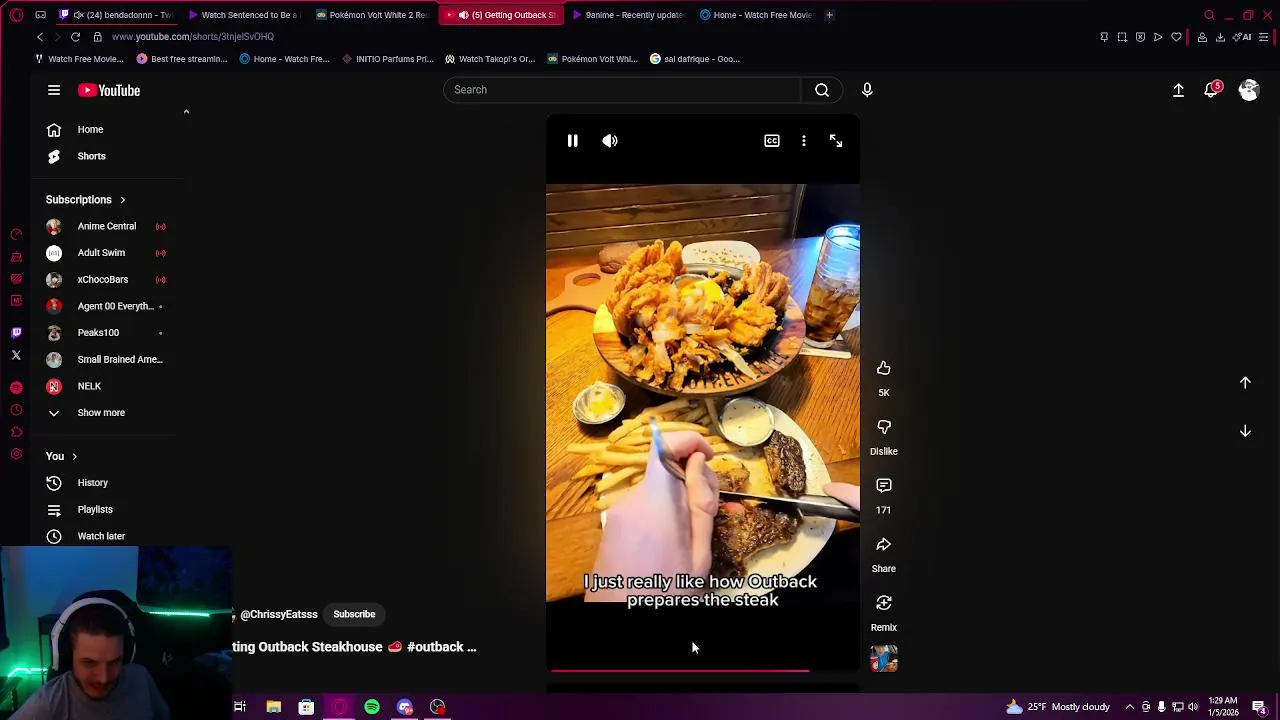
Task: Open the Anime Central subscription
Action: pos(108,226)
